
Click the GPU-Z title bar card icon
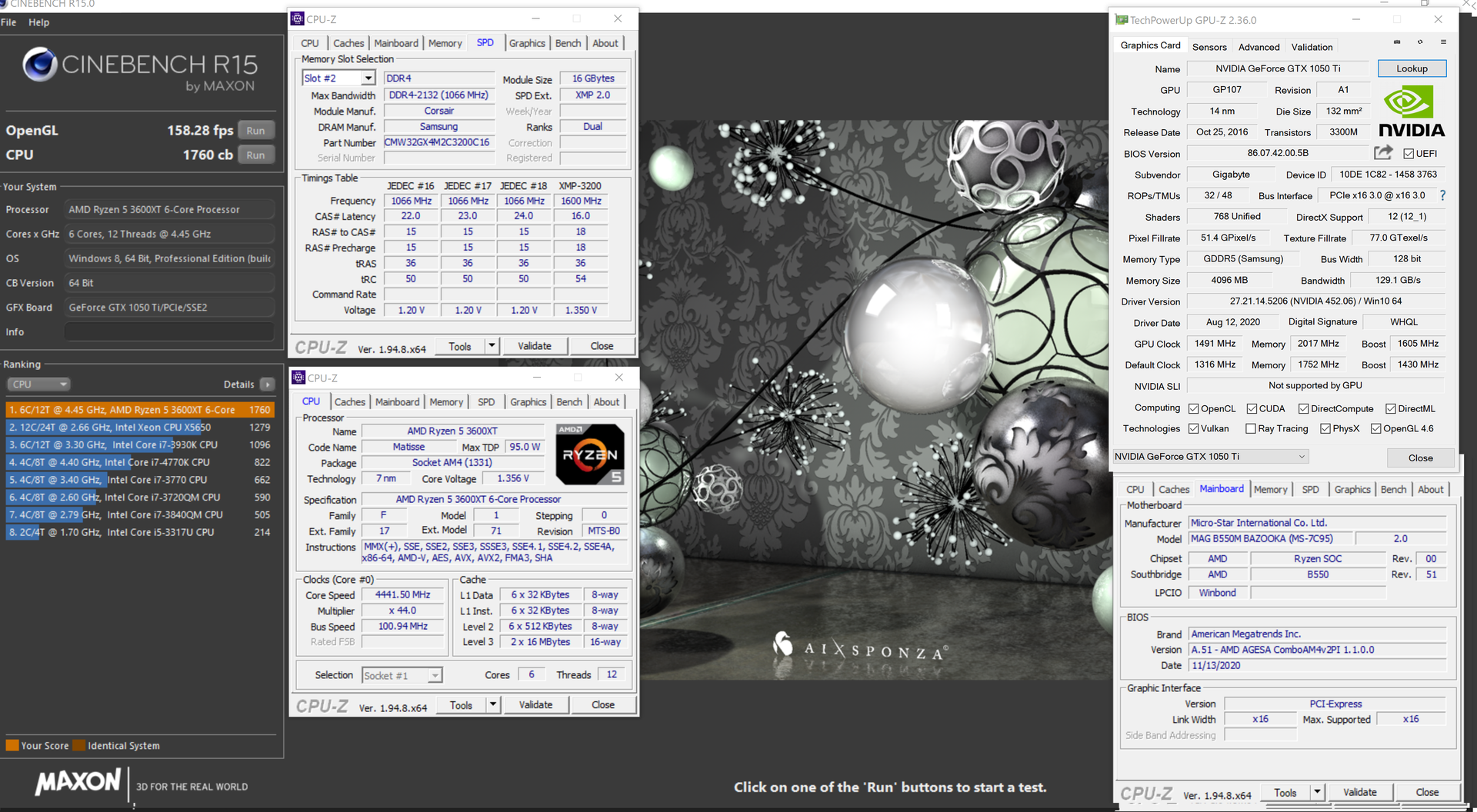[x=1122, y=20]
